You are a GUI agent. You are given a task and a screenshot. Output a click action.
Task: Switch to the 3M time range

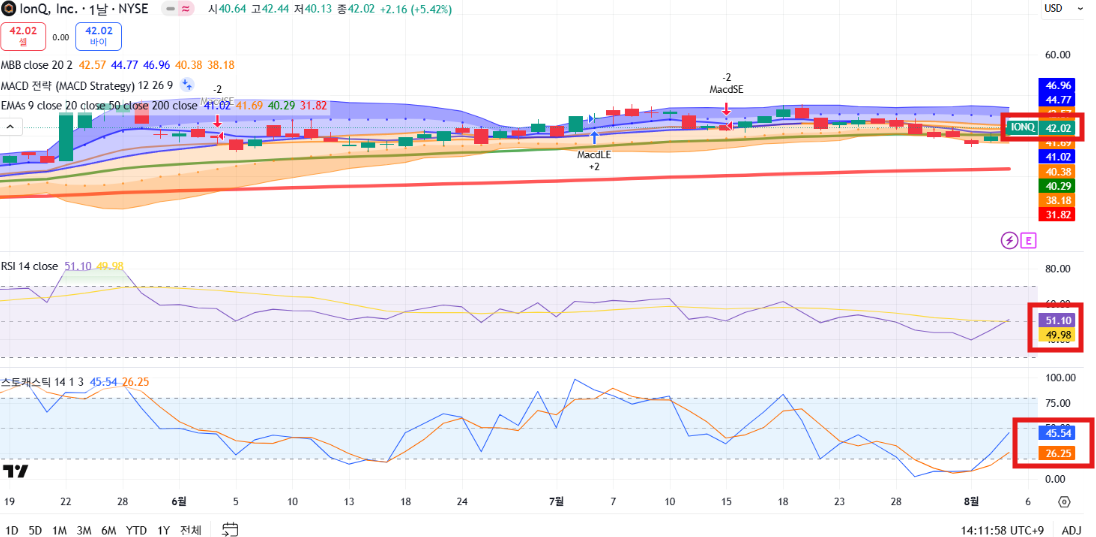coord(84,530)
